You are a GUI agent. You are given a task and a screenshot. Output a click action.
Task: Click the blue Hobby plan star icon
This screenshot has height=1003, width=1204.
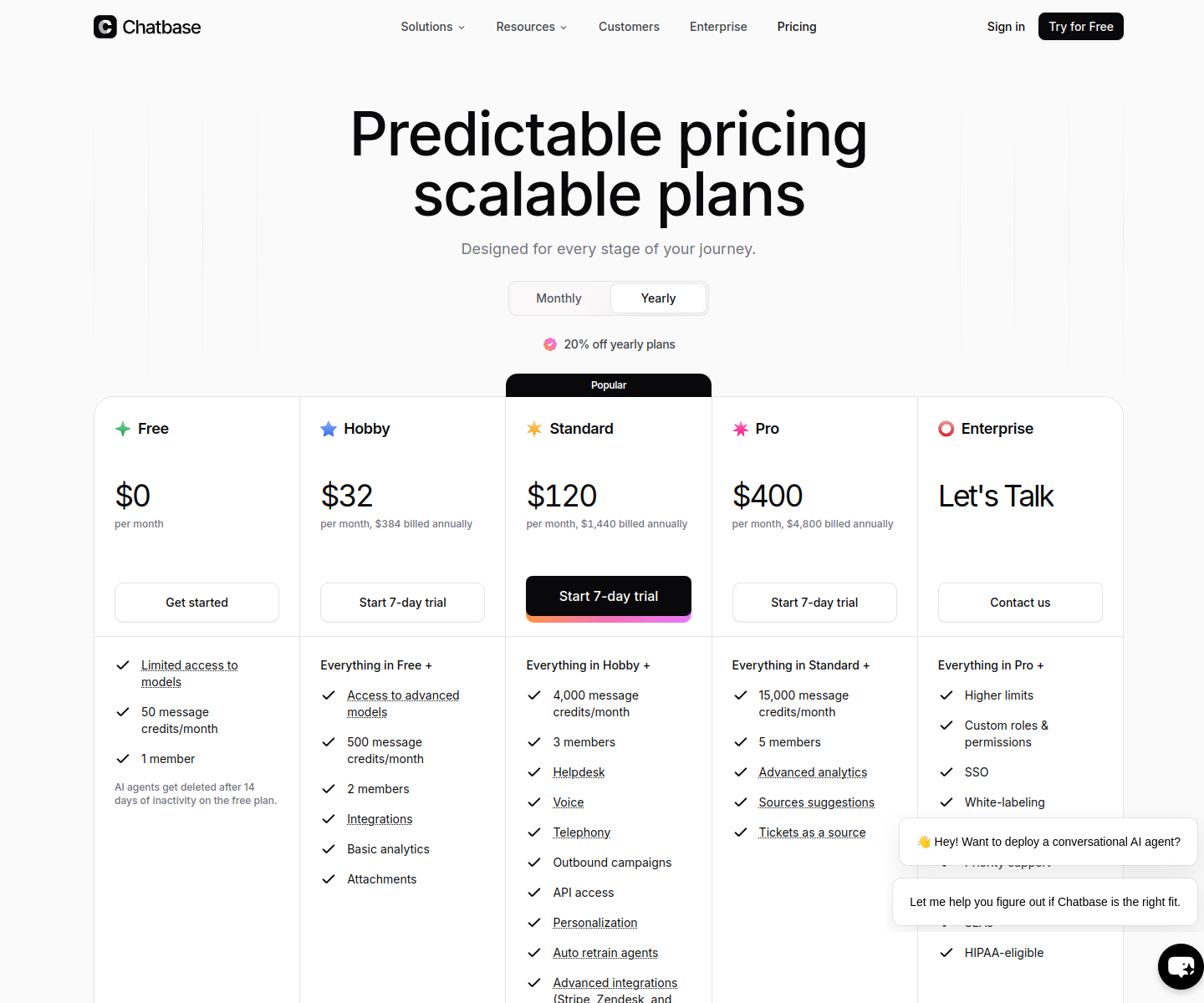click(x=329, y=429)
